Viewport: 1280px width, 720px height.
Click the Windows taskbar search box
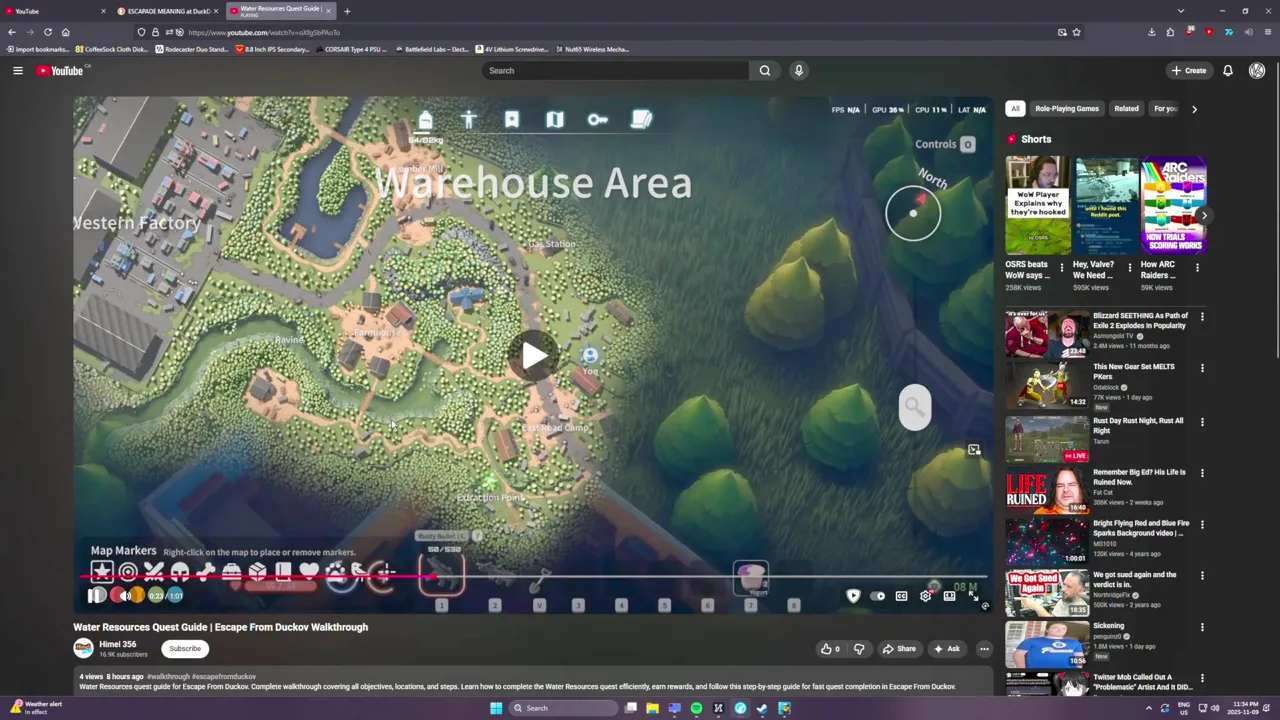pyautogui.click(x=563, y=708)
